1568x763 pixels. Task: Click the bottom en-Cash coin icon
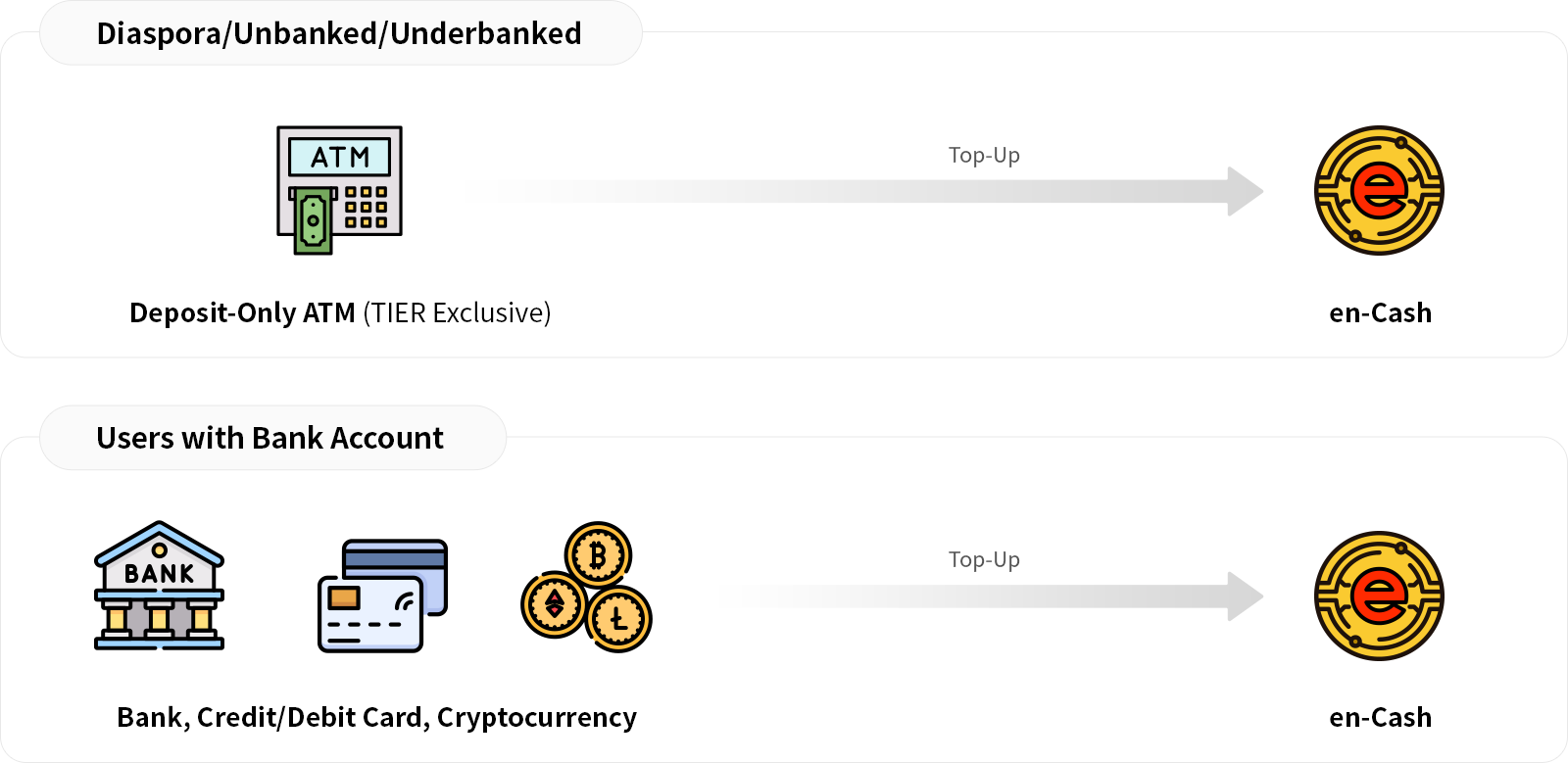coord(1379,596)
